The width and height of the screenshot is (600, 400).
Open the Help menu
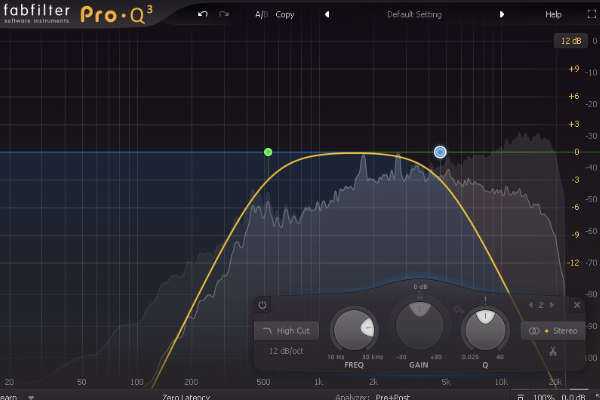[553, 15]
